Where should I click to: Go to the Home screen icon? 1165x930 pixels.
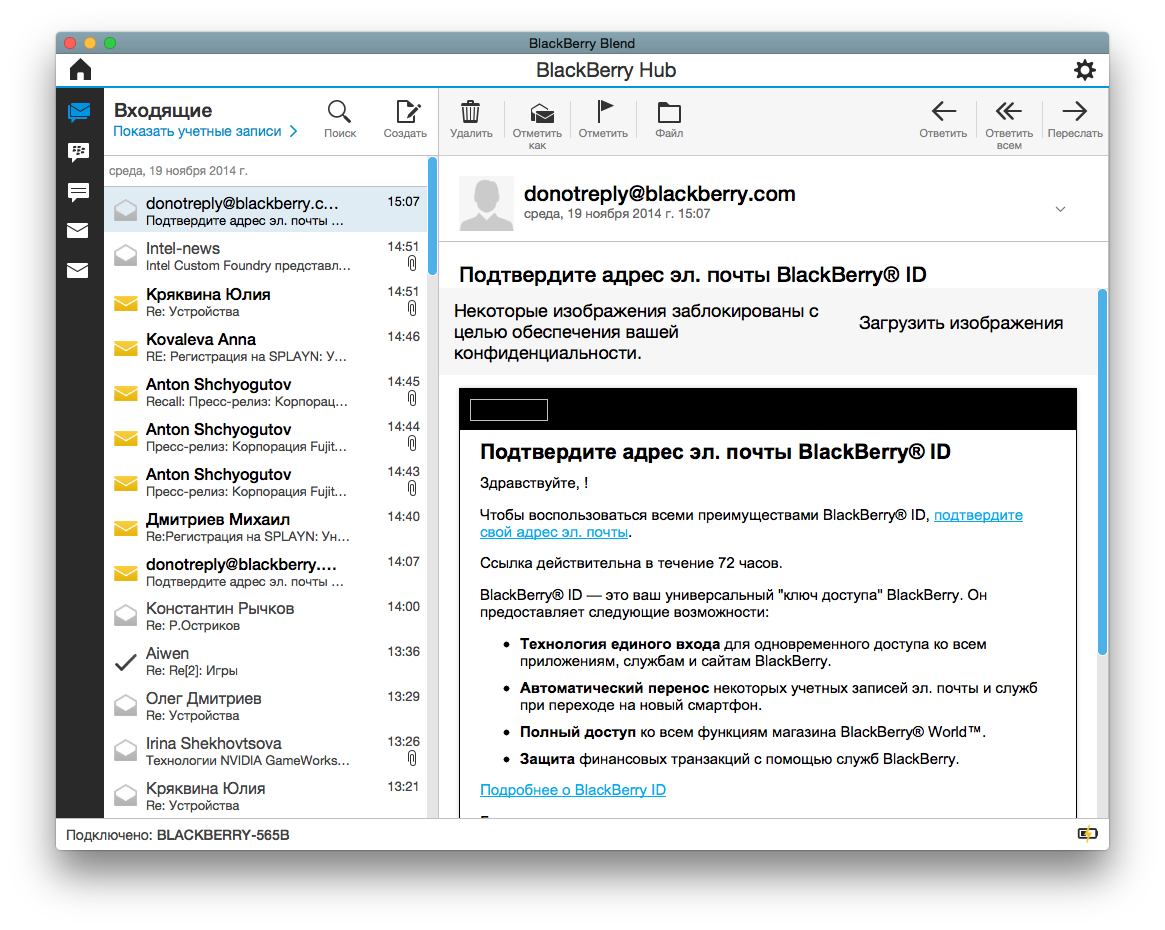[80, 70]
